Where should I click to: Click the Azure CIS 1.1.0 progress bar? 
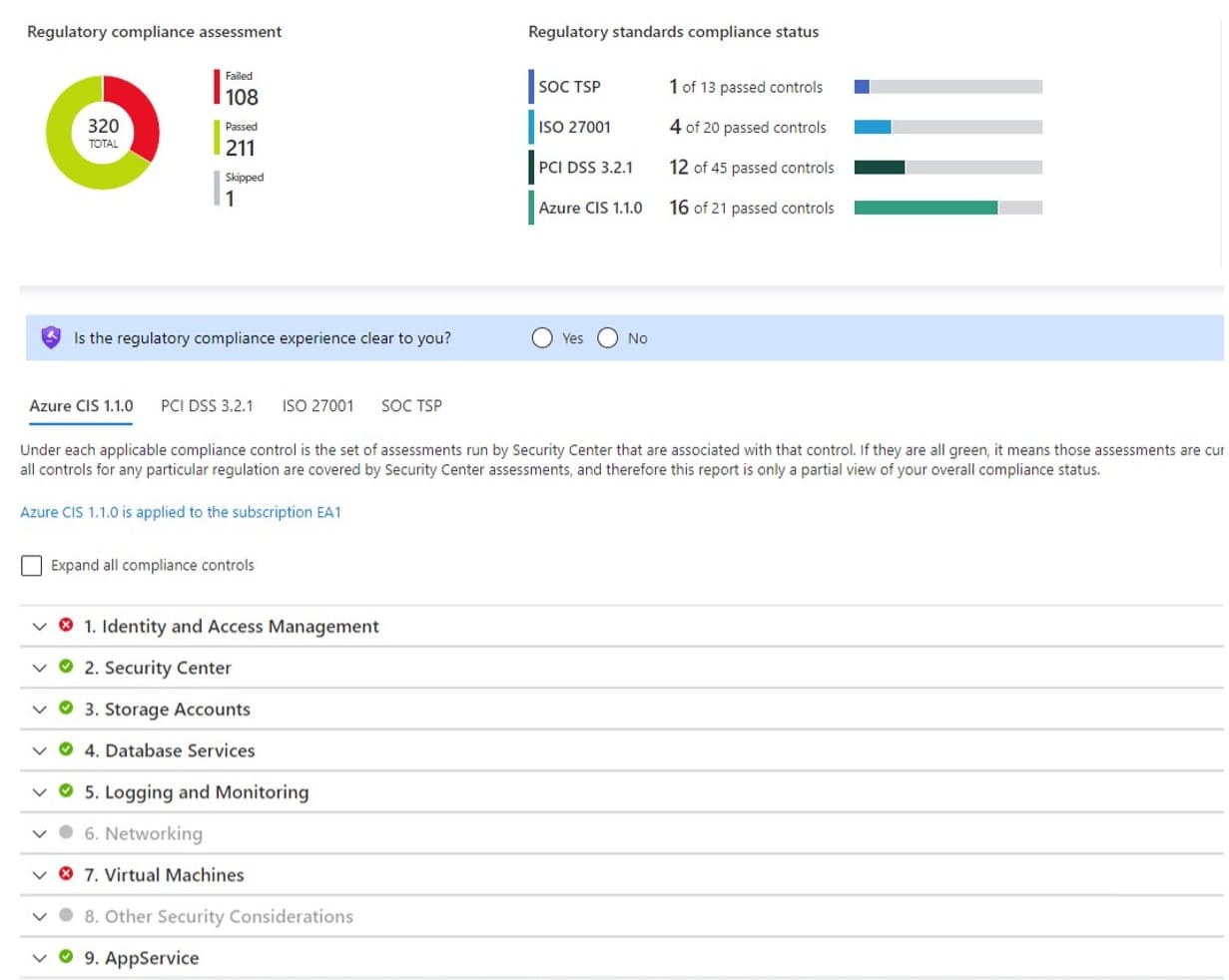[x=947, y=208]
